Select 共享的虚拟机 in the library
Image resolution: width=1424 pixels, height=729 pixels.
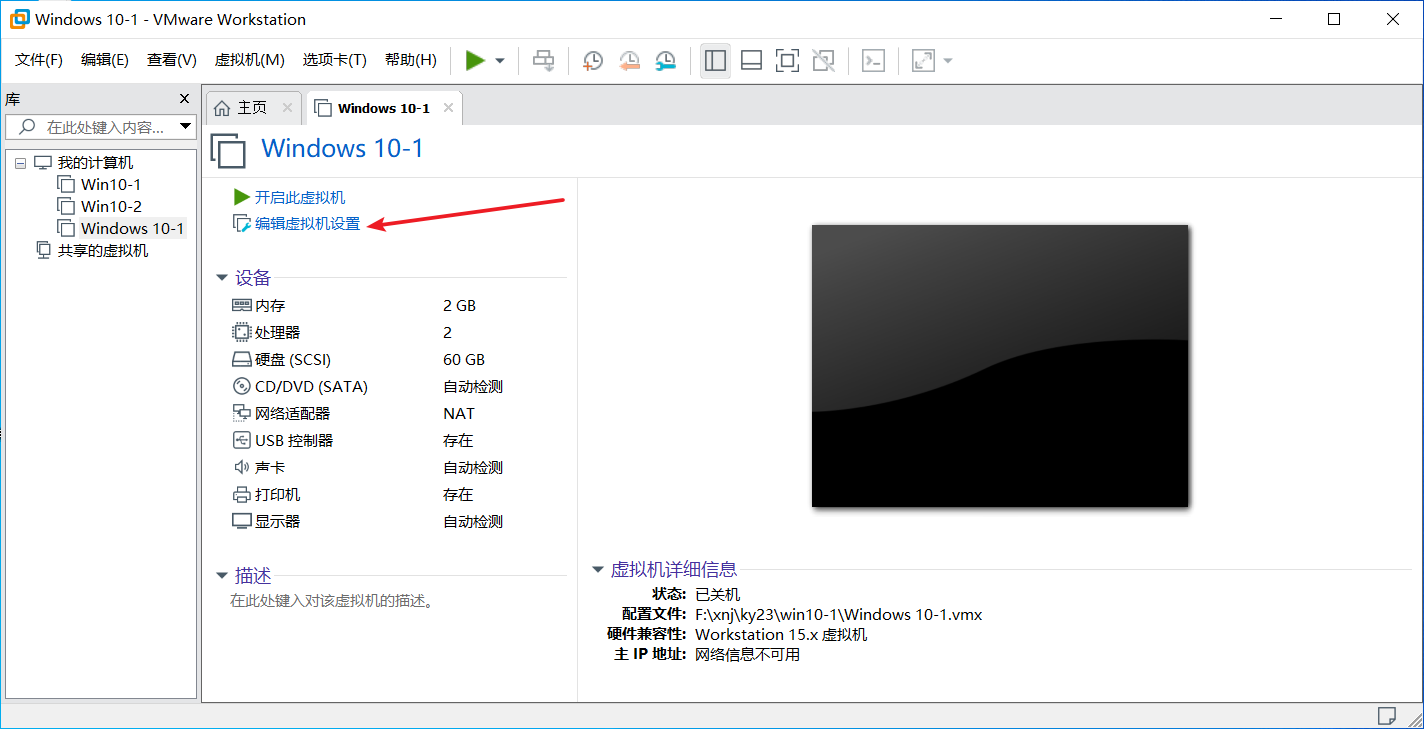point(103,250)
